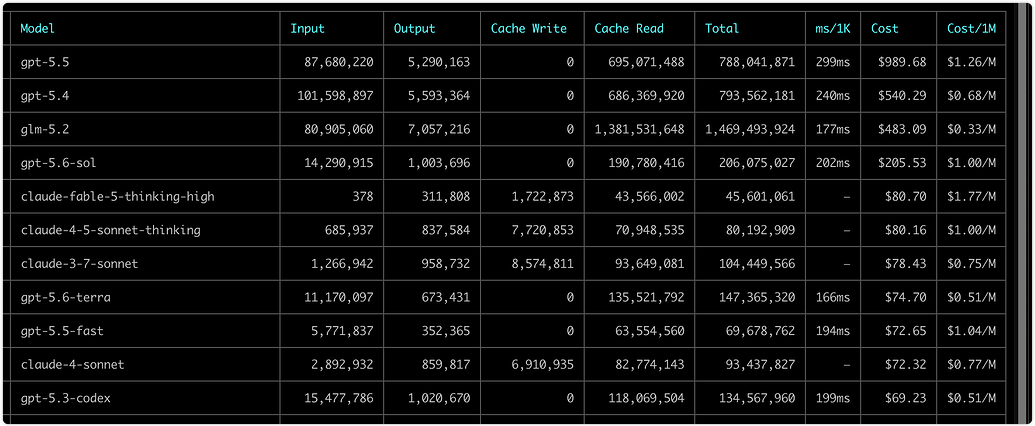The image size is (1035, 426).
Task: Click cache read value 118,069,504
Action: [646, 398]
